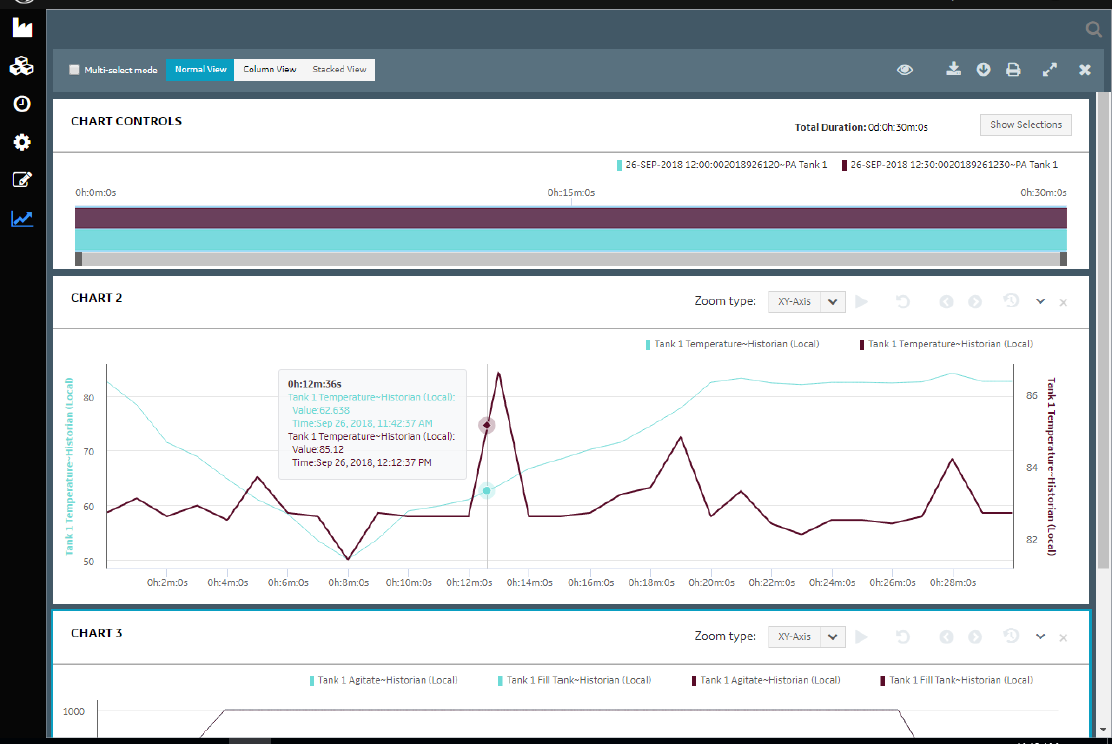
Task: Switch to Column View tab
Action: [x=269, y=70]
